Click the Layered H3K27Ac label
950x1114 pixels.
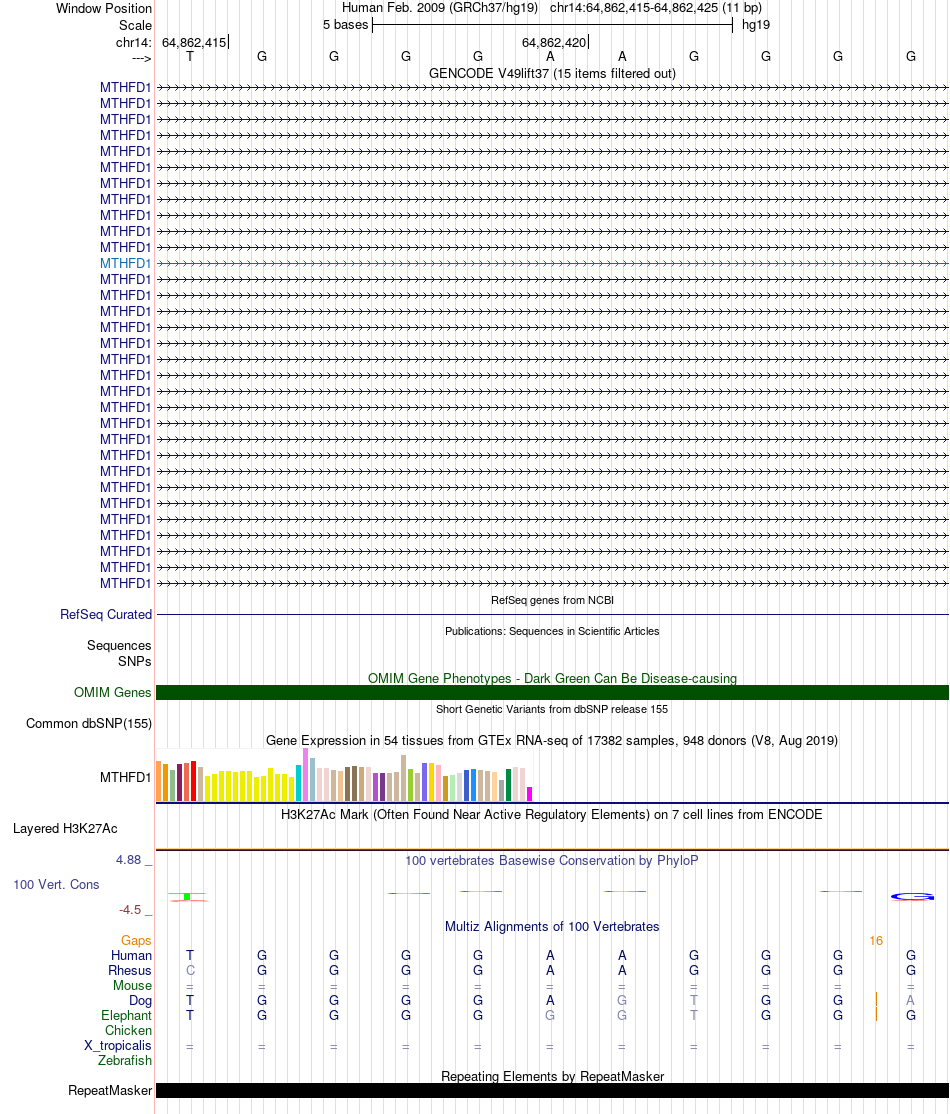pos(65,828)
